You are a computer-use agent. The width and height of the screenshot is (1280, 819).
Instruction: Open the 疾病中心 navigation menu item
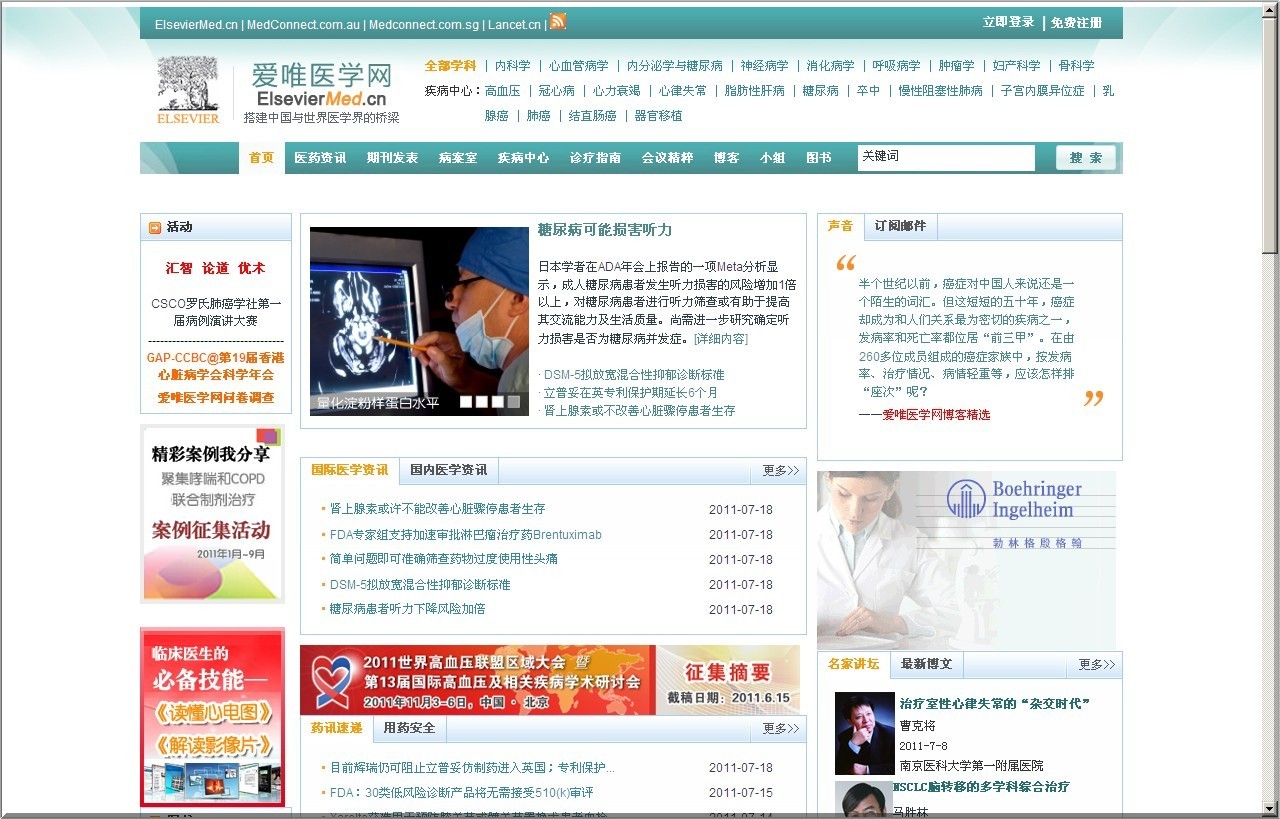[x=523, y=157]
